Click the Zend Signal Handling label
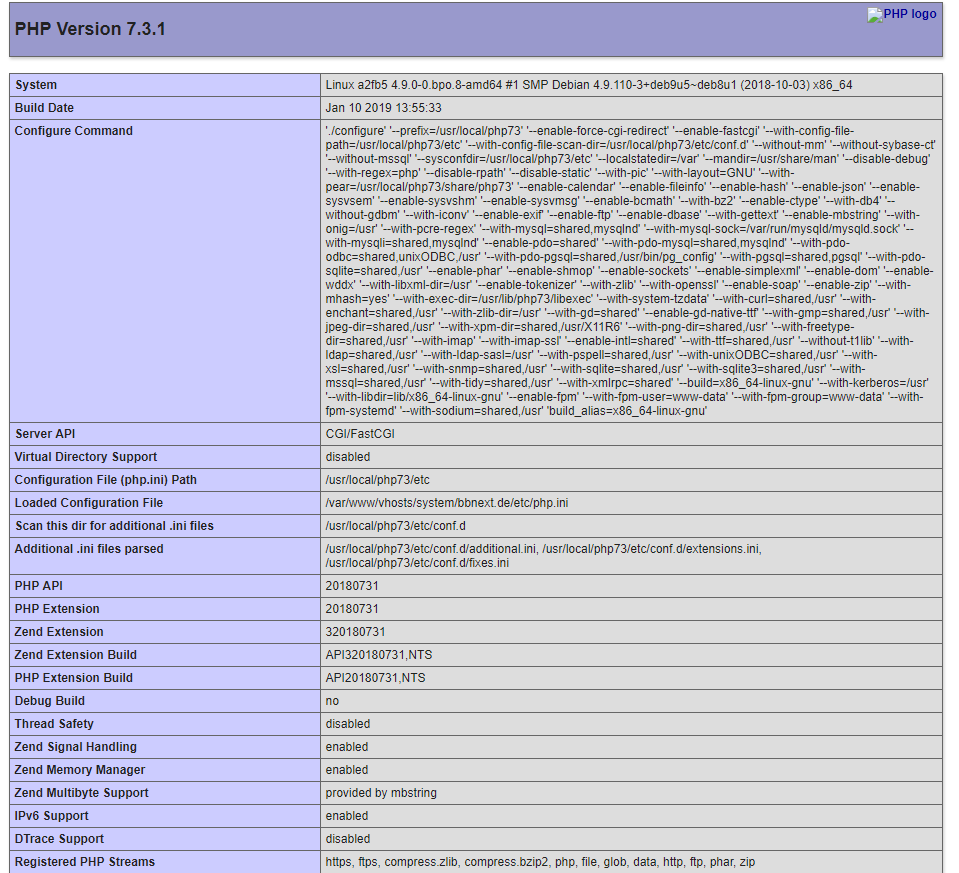 click(76, 747)
